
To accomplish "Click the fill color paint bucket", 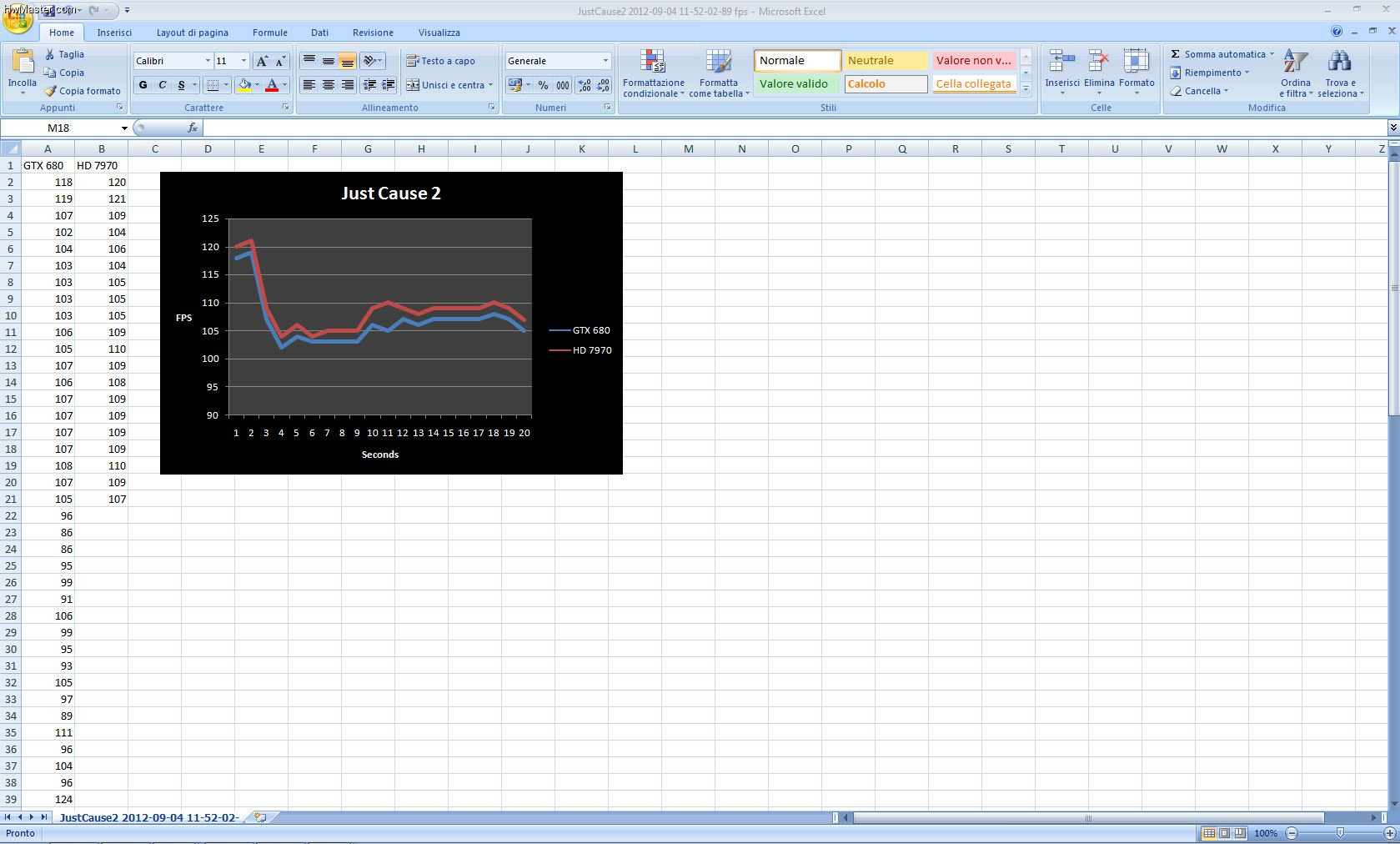I will (x=244, y=85).
